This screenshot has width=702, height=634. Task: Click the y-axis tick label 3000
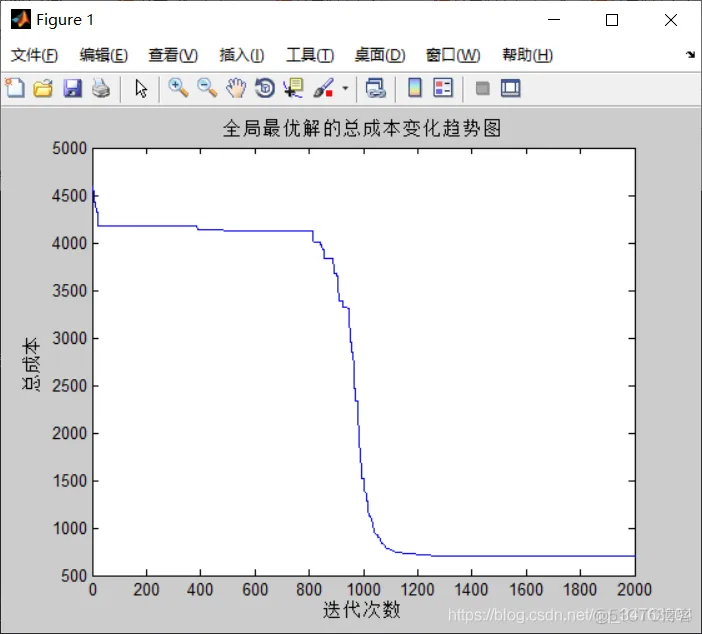(x=69, y=338)
